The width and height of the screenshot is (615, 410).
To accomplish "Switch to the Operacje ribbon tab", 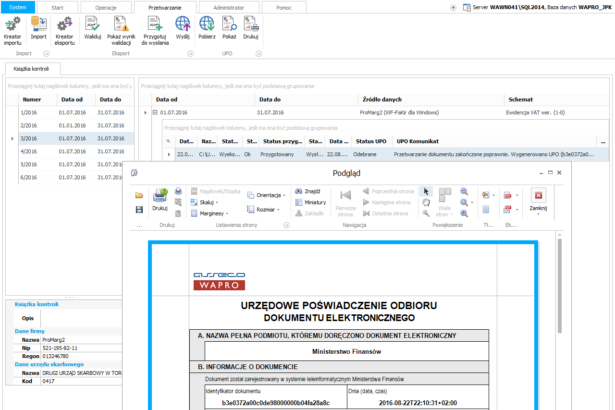I will (106, 7).
